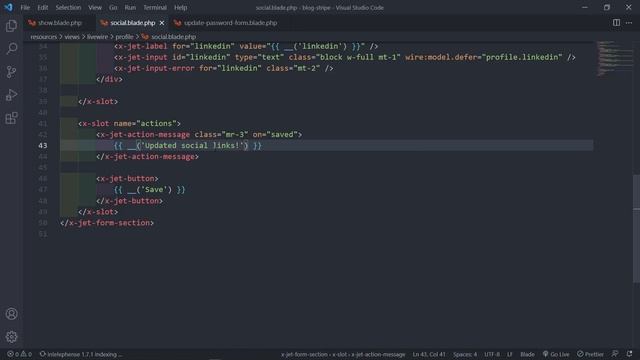
Task: Open the Terminal menu
Action: tap(155, 7)
